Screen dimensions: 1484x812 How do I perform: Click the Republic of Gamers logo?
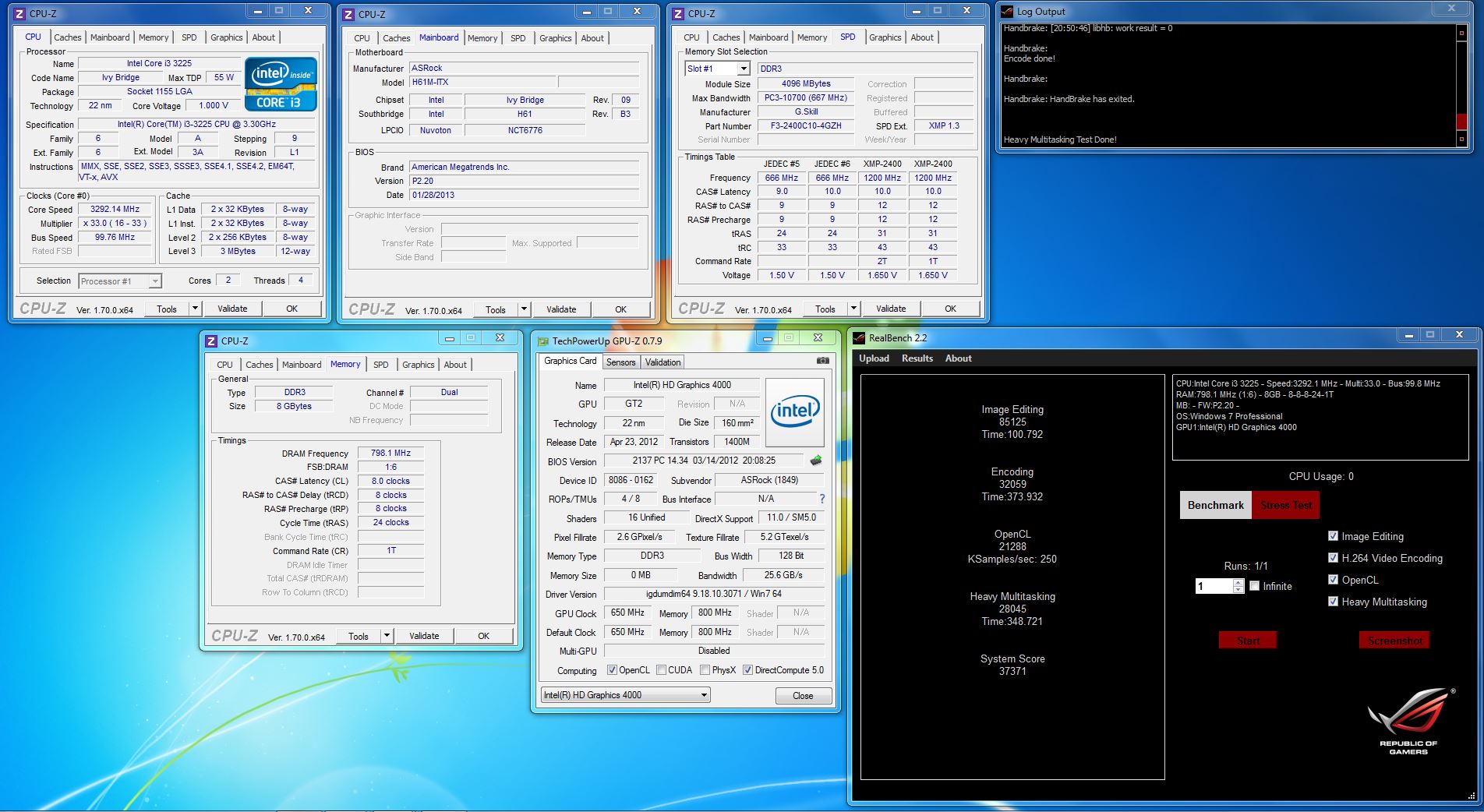click(x=1410, y=721)
